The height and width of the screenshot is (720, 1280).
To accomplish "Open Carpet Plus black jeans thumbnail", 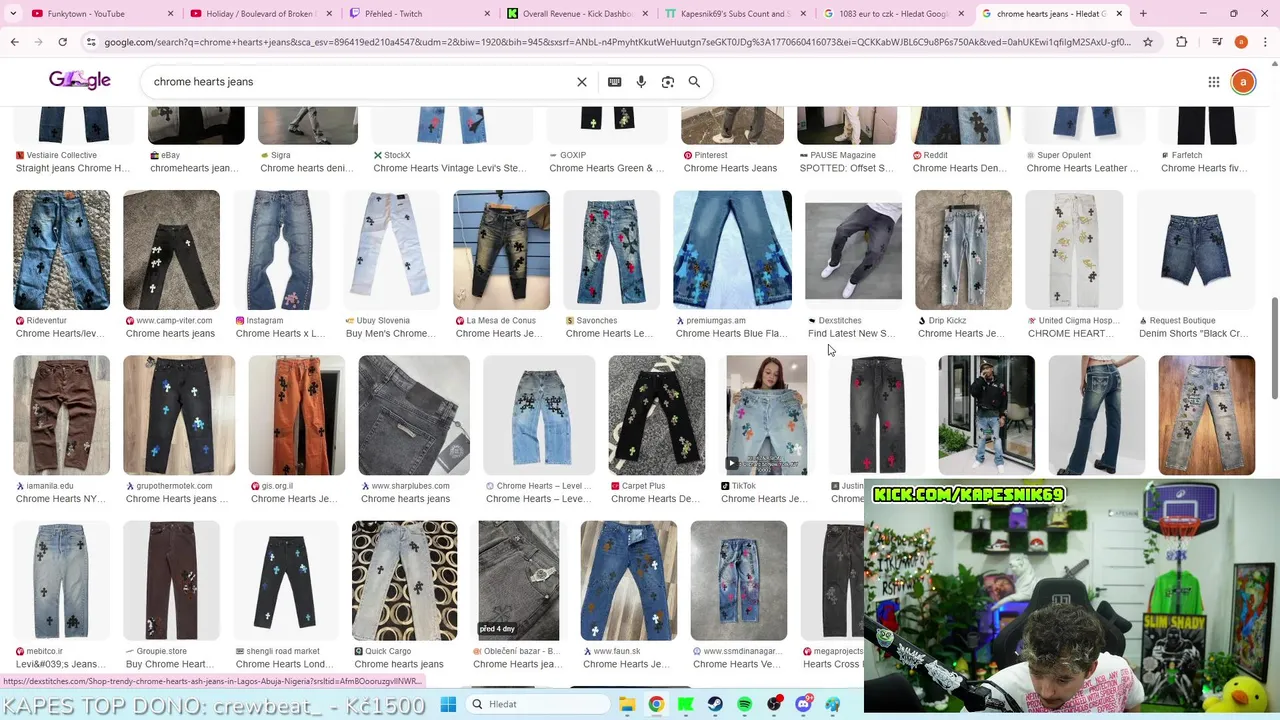I will (x=656, y=415).
